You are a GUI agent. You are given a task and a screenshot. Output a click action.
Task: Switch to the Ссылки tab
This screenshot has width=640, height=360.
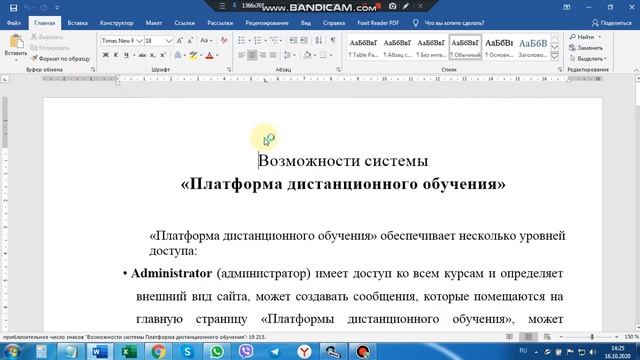[184, 23]
